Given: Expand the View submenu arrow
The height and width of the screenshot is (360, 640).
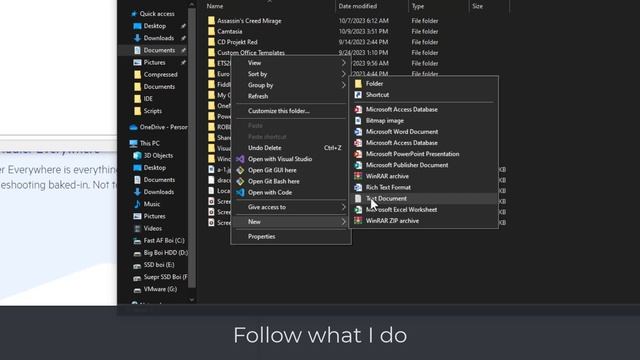Looking at the screenshot, I should coord(343,63).
